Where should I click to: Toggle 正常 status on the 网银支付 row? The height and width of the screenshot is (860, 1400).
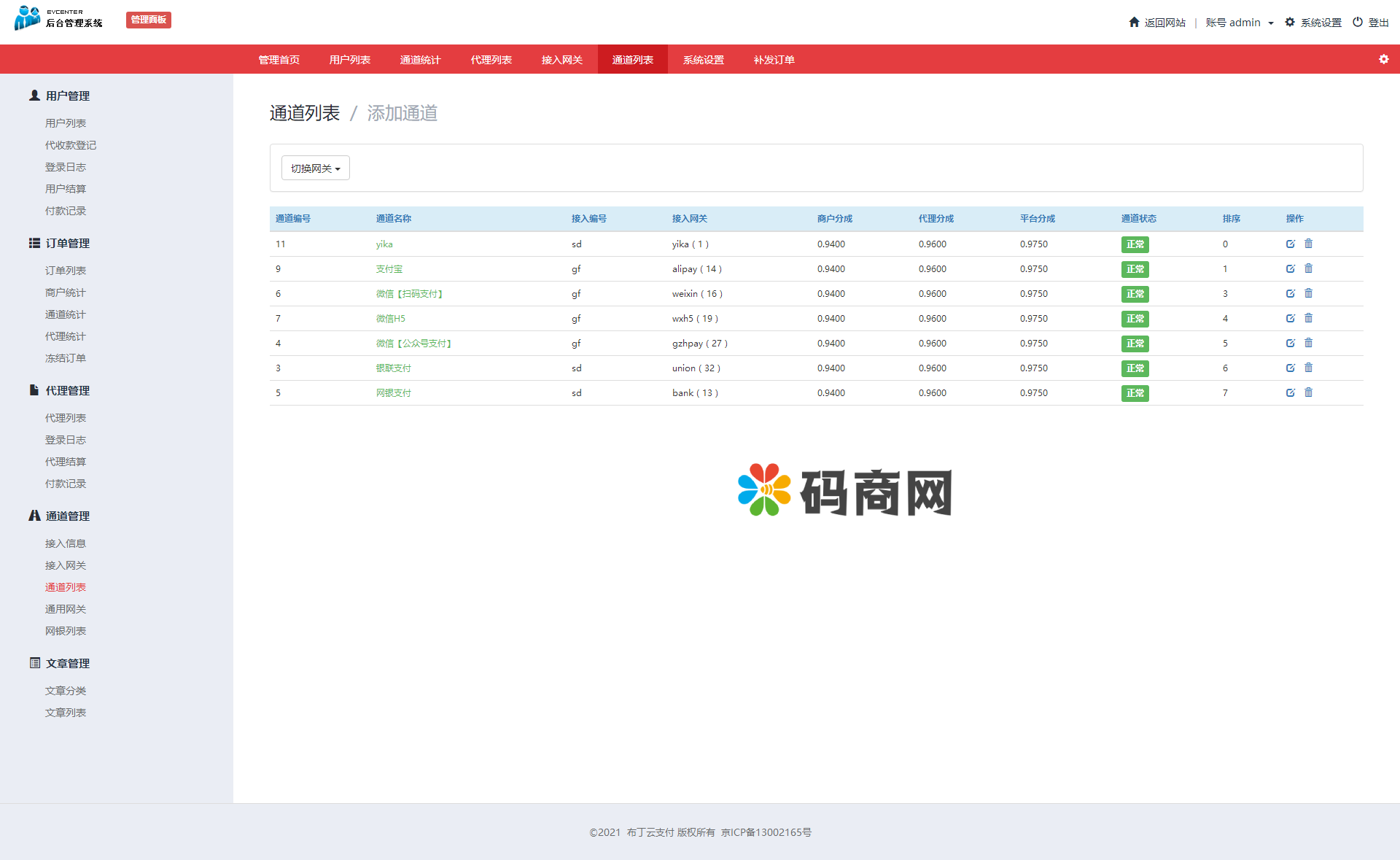pos(1135,393)
